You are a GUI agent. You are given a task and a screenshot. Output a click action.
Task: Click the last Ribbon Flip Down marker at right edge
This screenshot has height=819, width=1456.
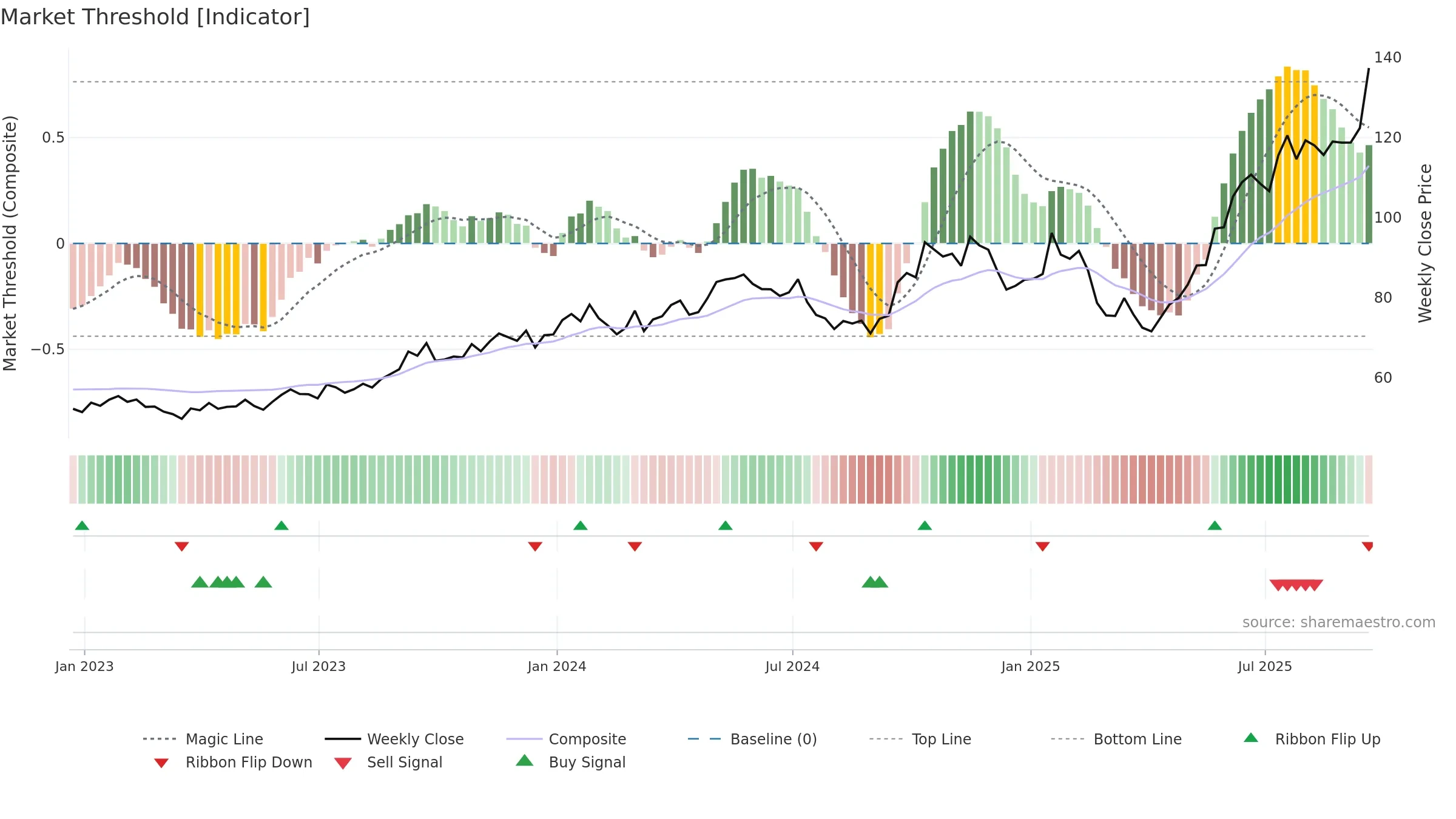[1367, 547]
